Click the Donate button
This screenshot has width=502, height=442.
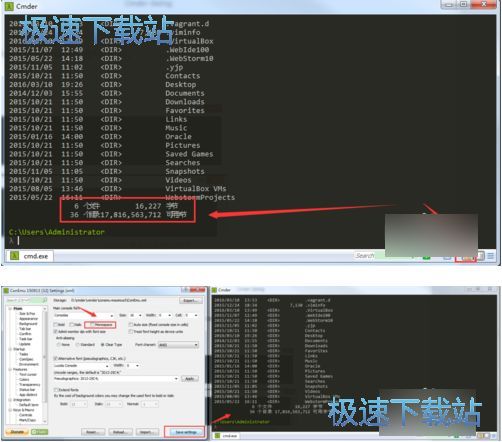(17, 432)
